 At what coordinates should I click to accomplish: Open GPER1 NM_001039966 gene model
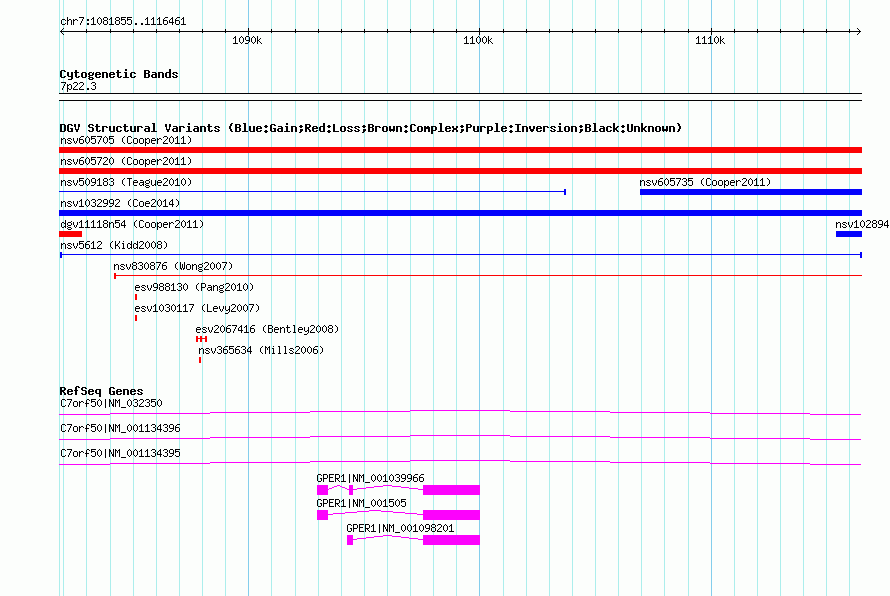pyautogui.click(x=398, y=490)
